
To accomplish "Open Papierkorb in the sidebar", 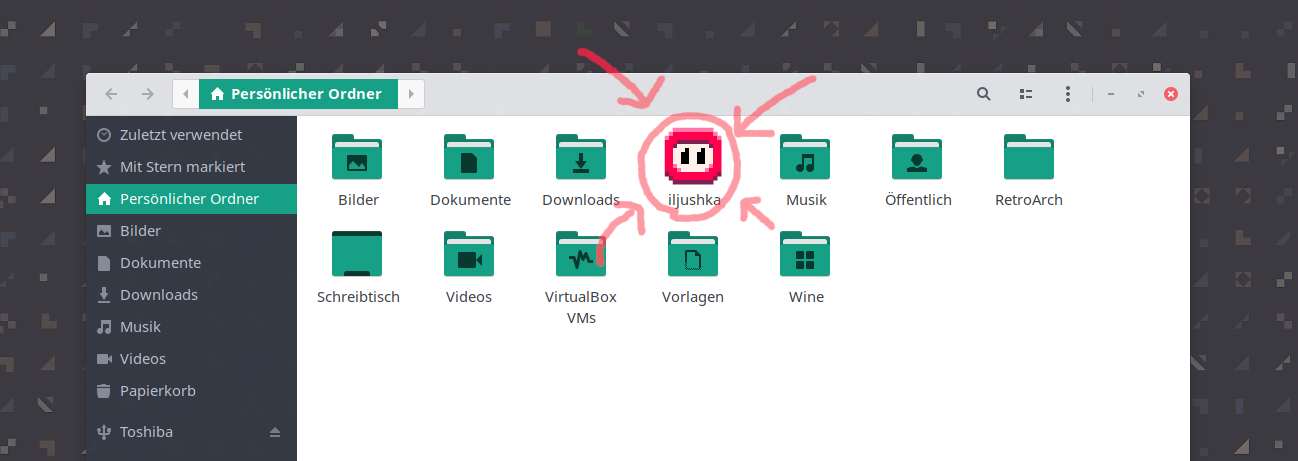I will [x=157, y=391].
